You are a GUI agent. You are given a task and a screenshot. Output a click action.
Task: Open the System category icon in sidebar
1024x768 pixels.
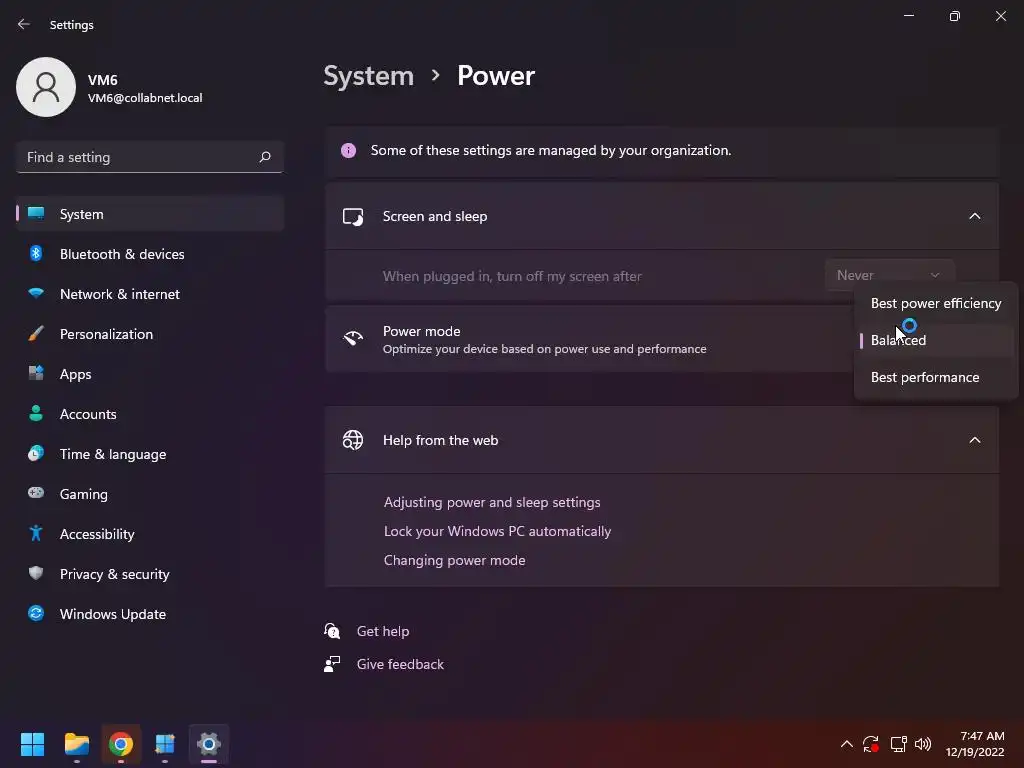click(x=36, y=214)
